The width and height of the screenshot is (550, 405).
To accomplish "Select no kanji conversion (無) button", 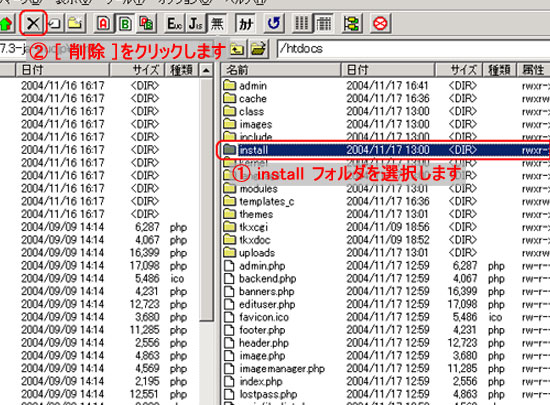I will [x=216, y=23].
